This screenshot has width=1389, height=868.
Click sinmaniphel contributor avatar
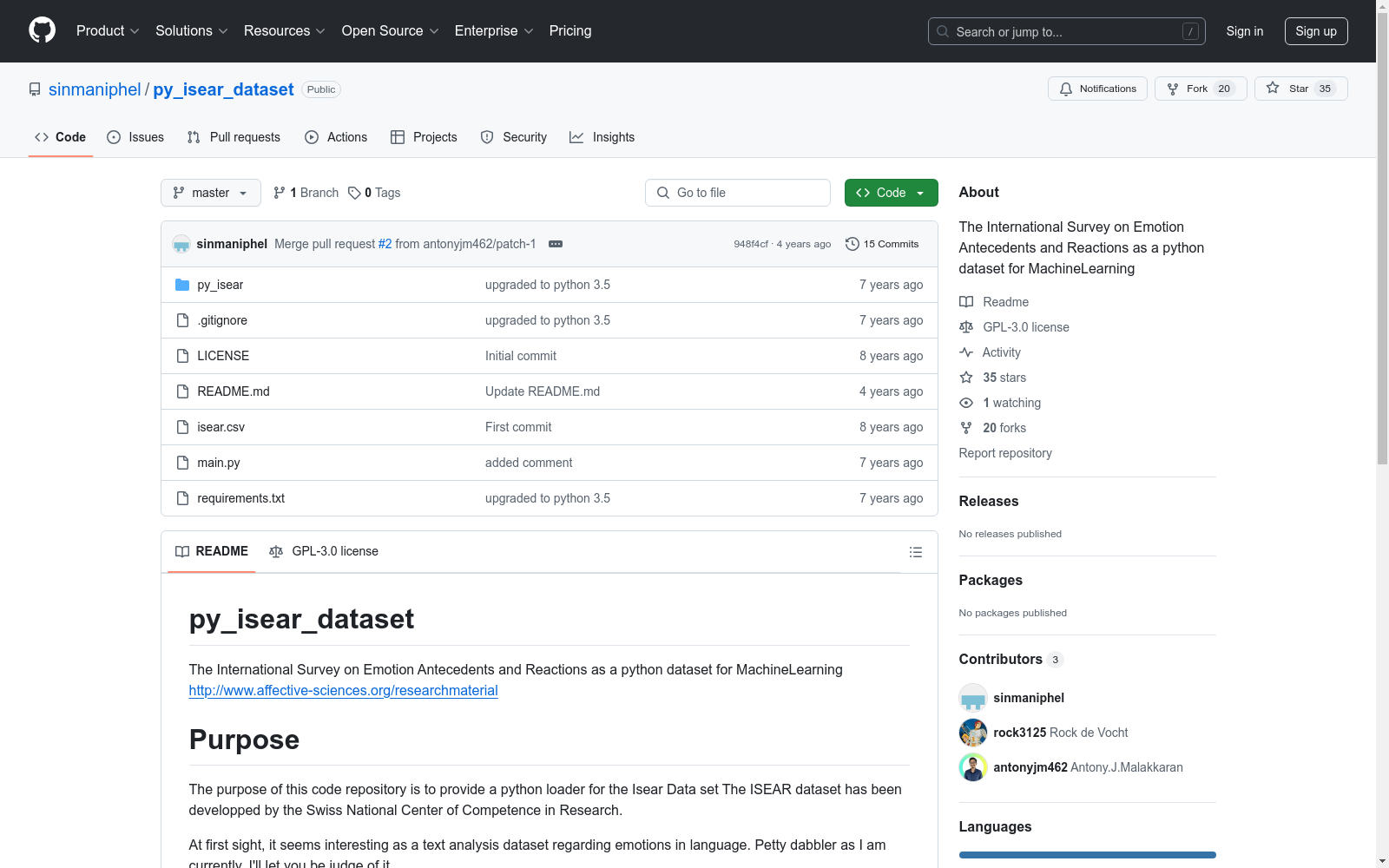(973, 698)
